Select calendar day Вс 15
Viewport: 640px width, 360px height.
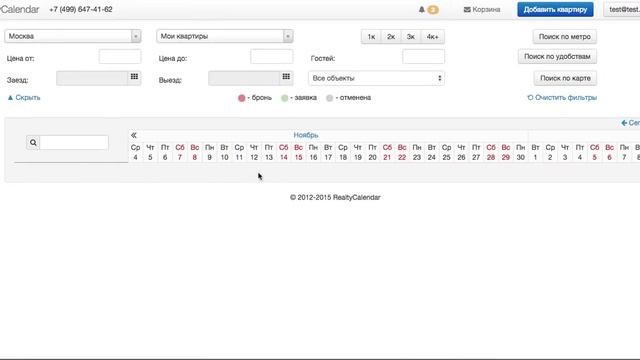(x=298, y=152)
